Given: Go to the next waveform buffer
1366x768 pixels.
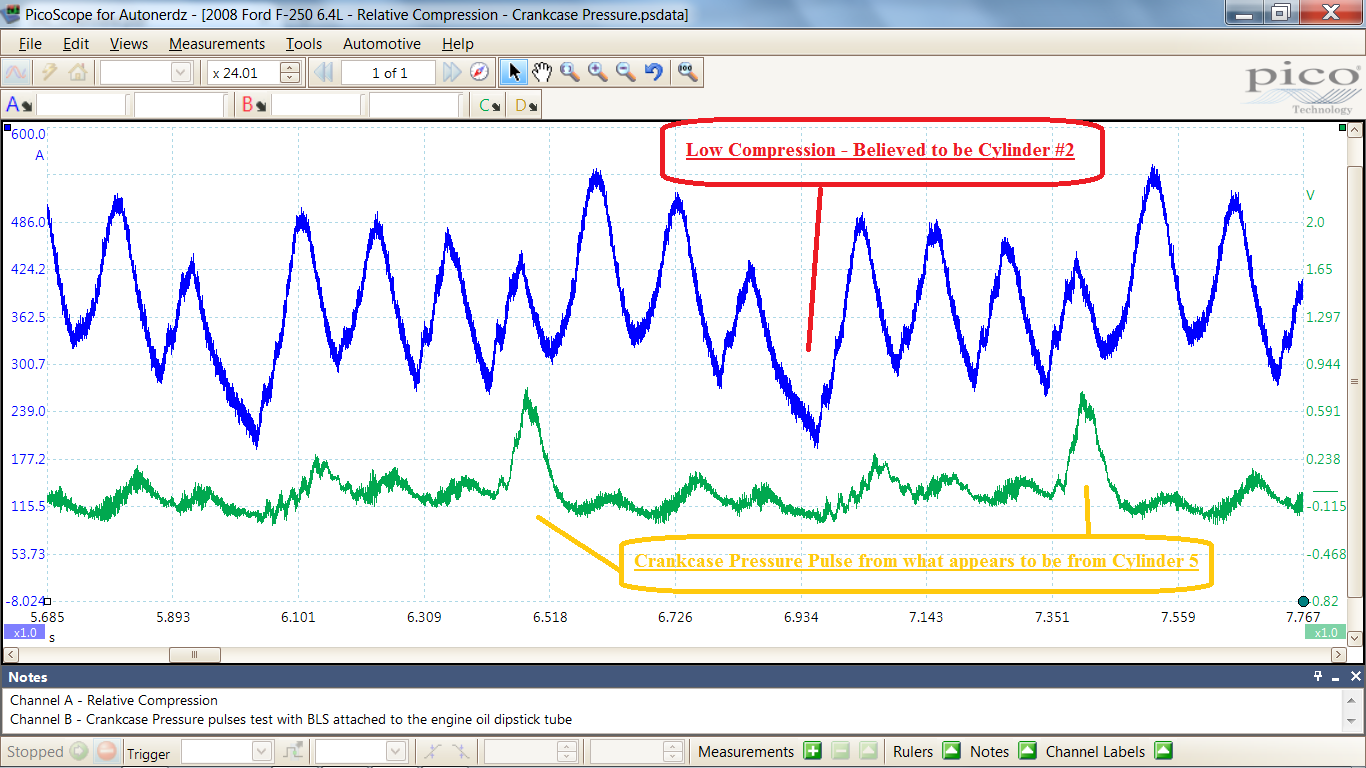Looking at the screenshot, I should (x=451, y=72).
